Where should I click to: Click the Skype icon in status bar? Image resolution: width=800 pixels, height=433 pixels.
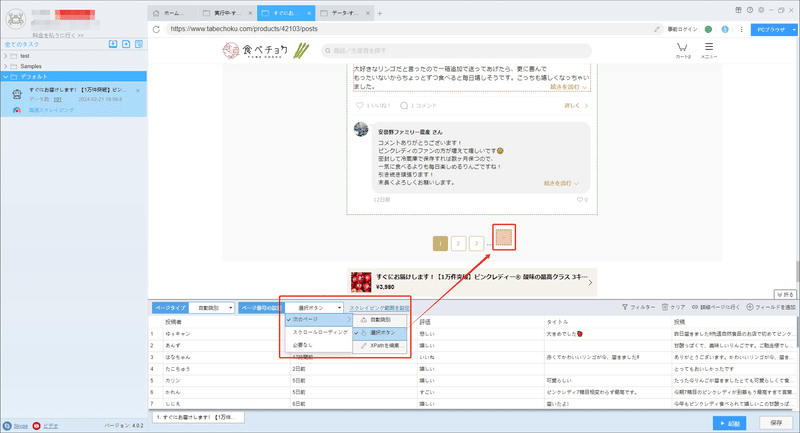point(7,426)
